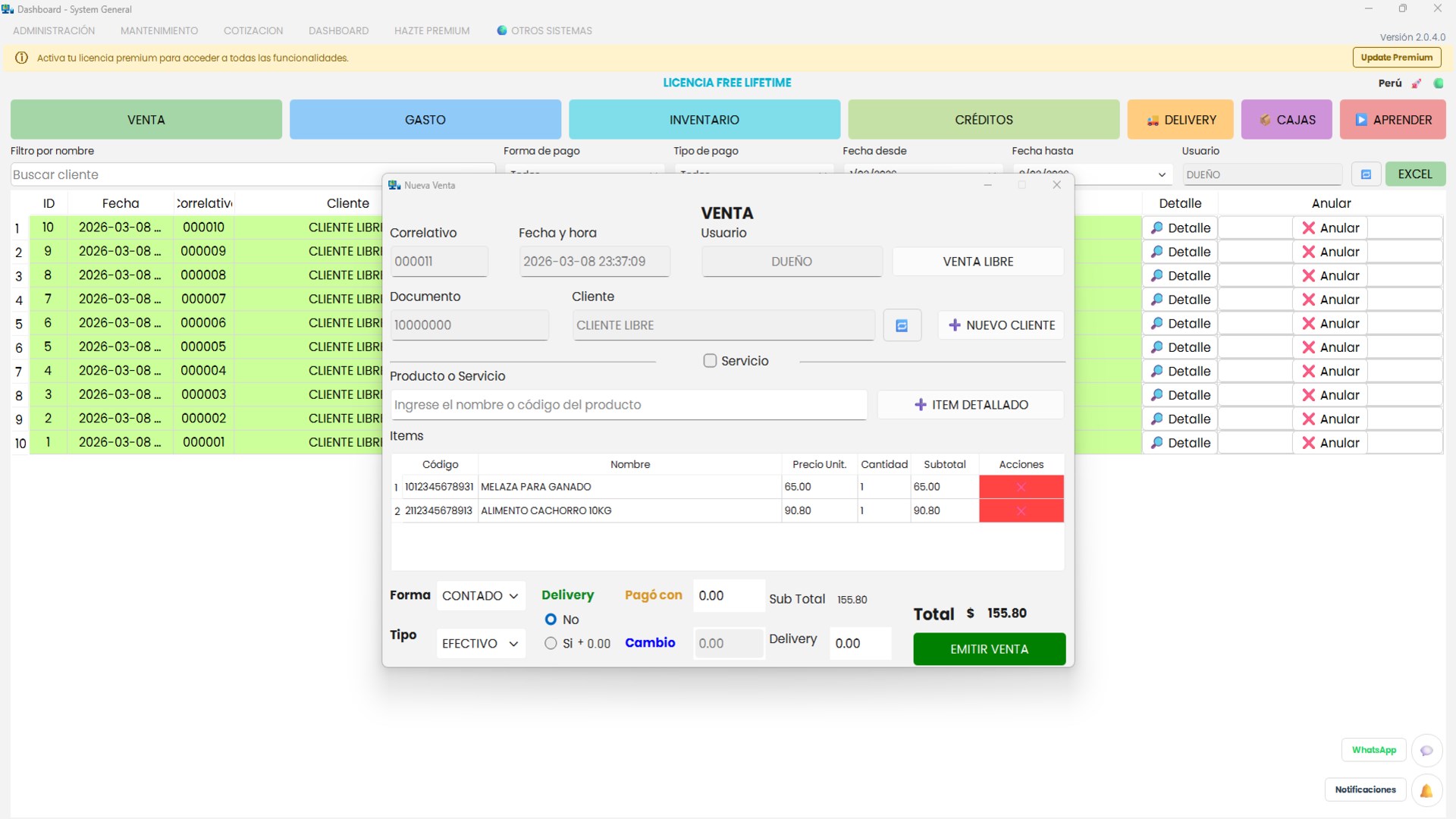
Task: Click the notifications bell icon
Action: point(1426,791)
